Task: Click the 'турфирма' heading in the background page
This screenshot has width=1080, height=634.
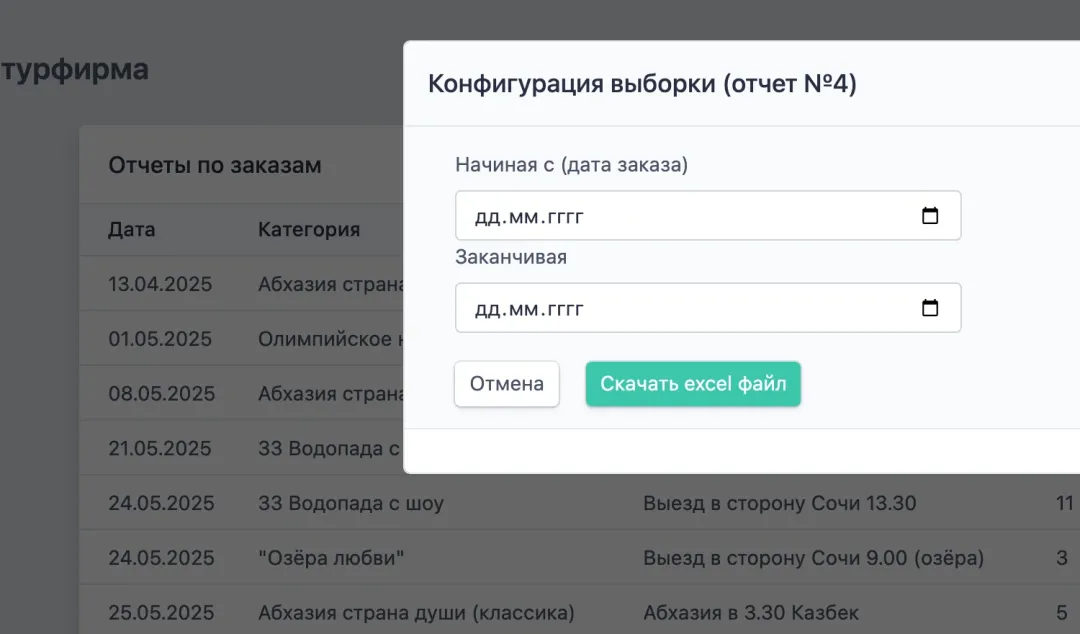Action: [x=74, y=70]
